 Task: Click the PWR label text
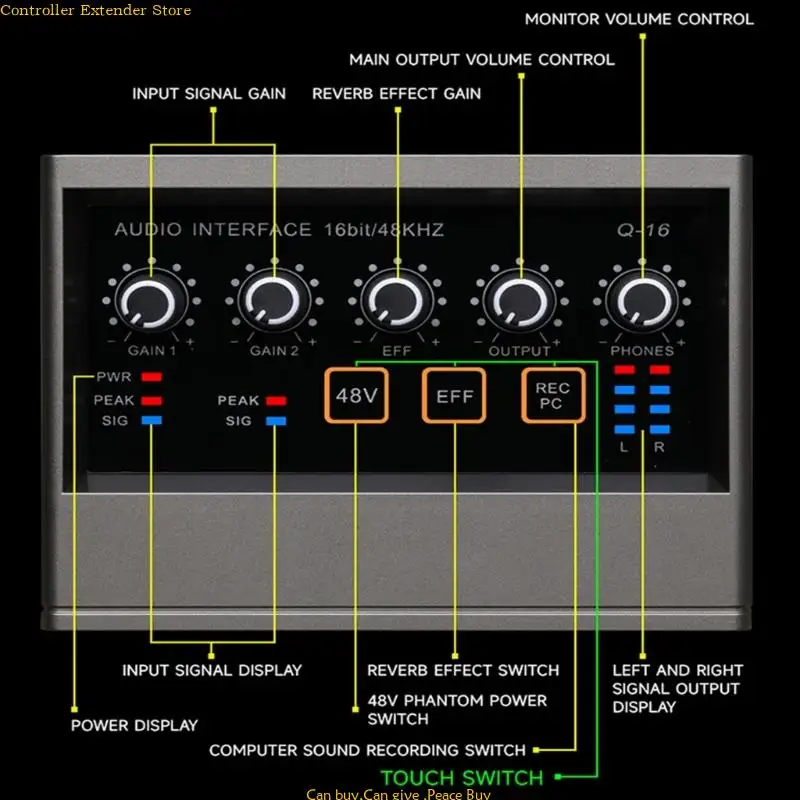click(114, 377)
